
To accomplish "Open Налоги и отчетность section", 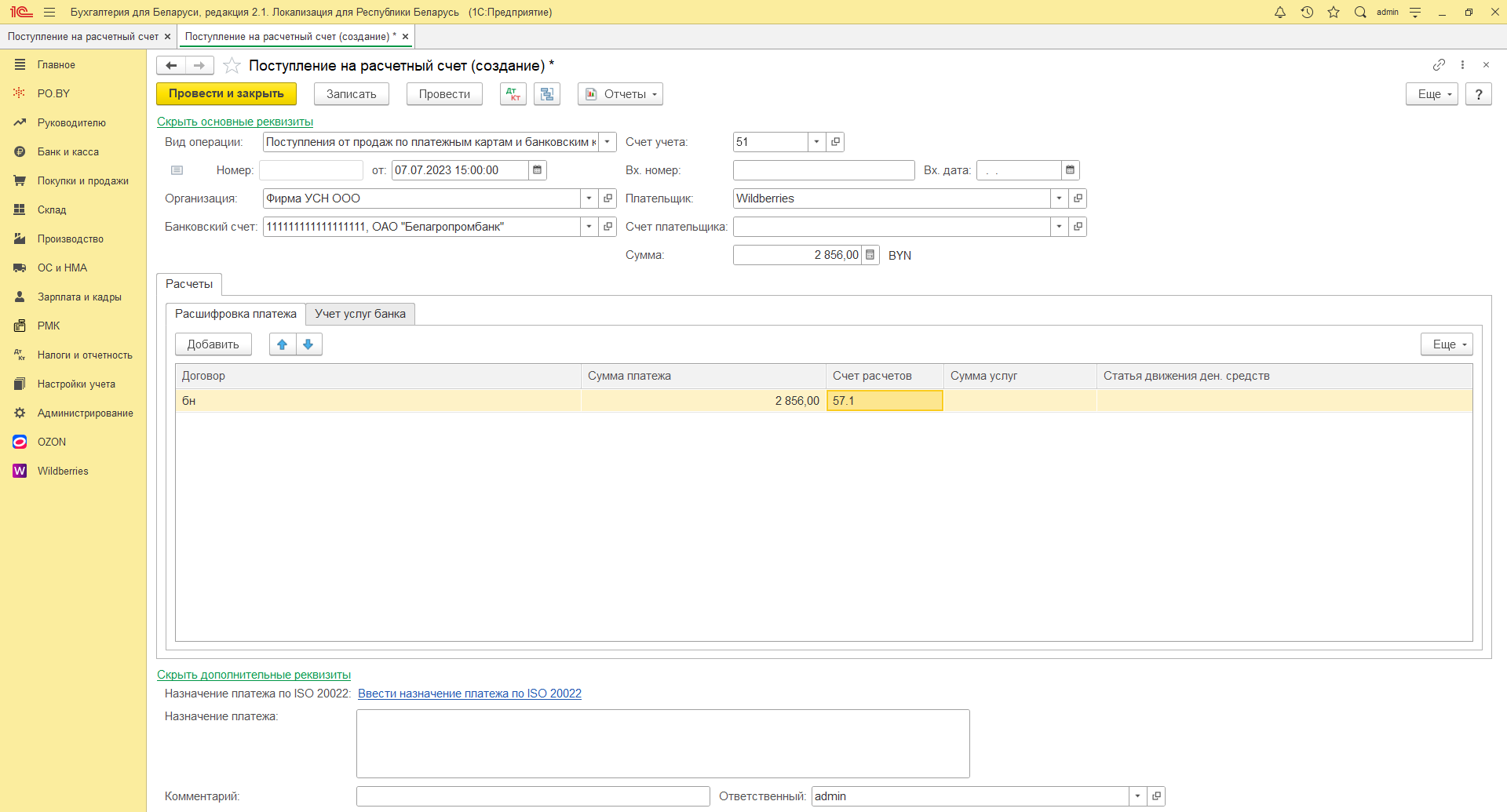I will [x=85, y=355].
